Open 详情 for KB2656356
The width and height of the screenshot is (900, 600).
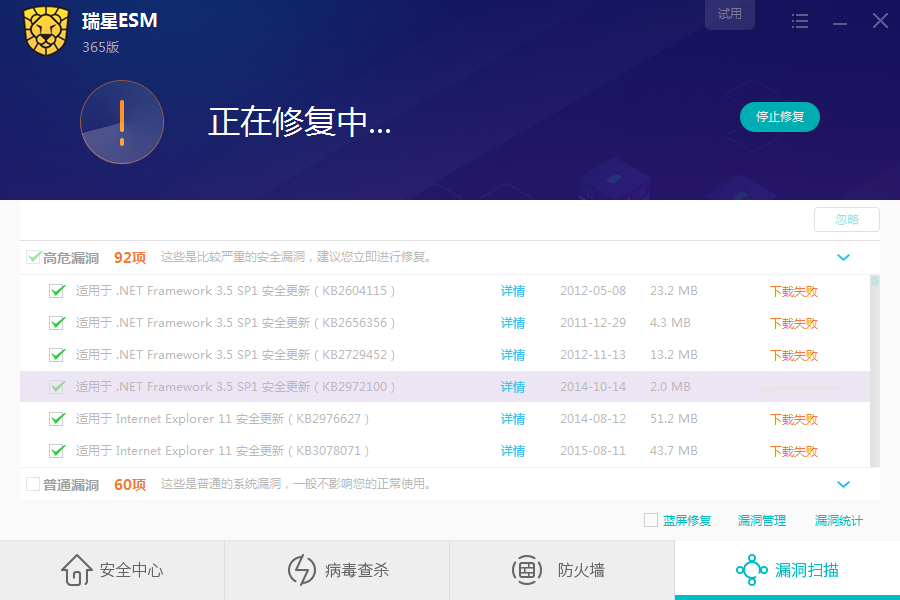(x=513, y=323)
